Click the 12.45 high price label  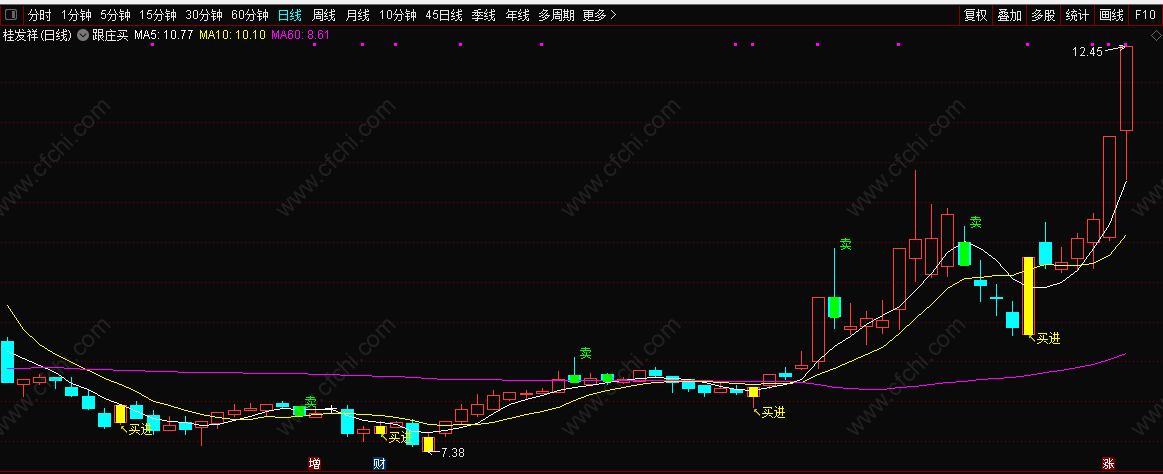coord(1087,52)
